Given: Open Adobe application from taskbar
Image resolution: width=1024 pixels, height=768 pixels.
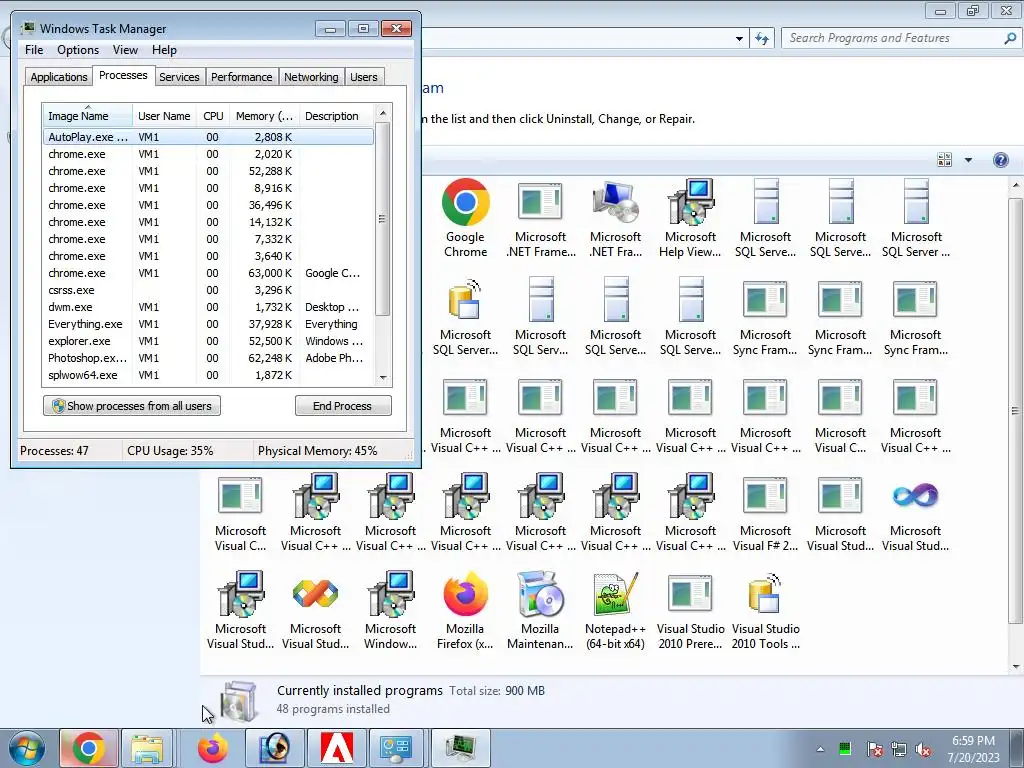Looking at the screenshot, I should 337,748.
